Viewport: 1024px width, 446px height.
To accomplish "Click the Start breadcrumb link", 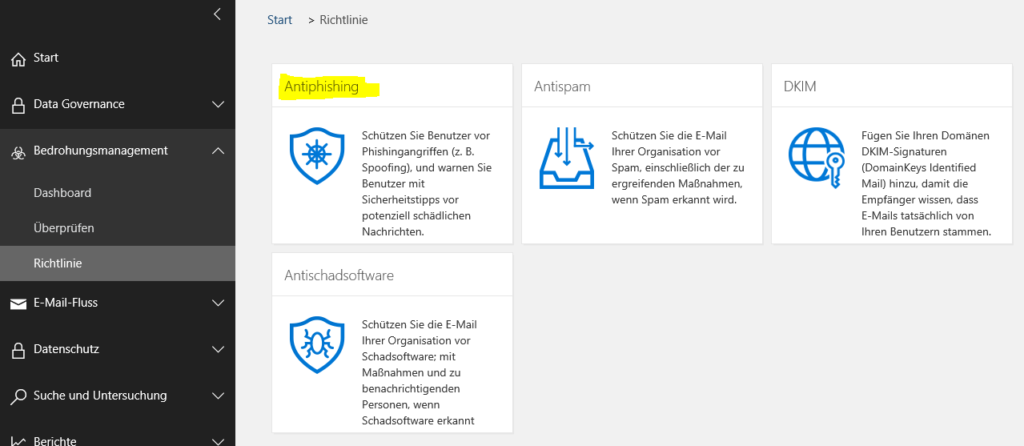I will 280,20.
